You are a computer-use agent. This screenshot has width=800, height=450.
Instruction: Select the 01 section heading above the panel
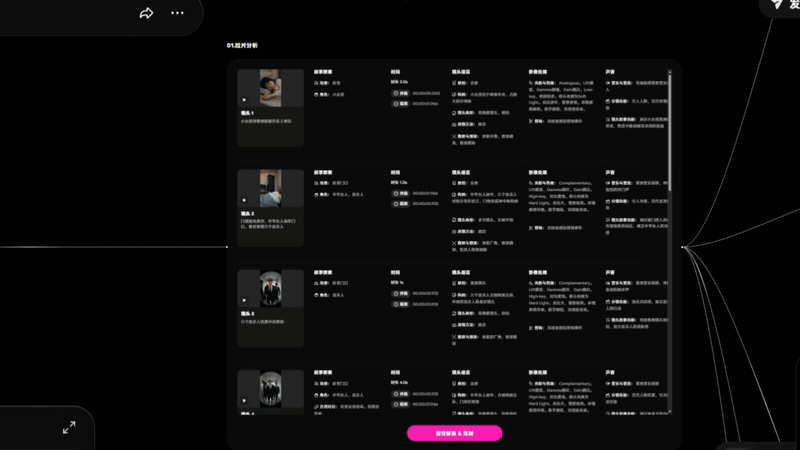tap(242, 45)
